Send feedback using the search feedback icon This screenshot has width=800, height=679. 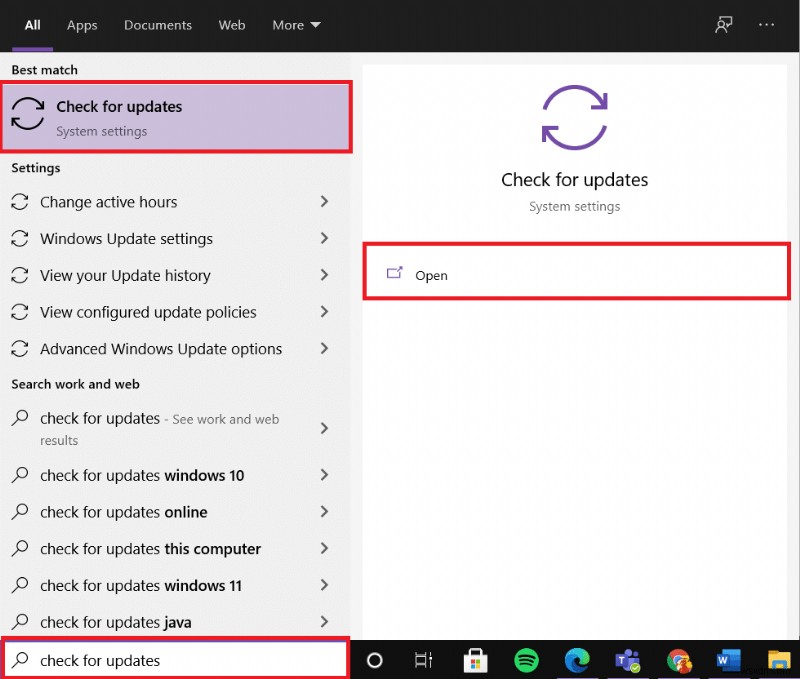pyautogui.click(x=723, y=25)
